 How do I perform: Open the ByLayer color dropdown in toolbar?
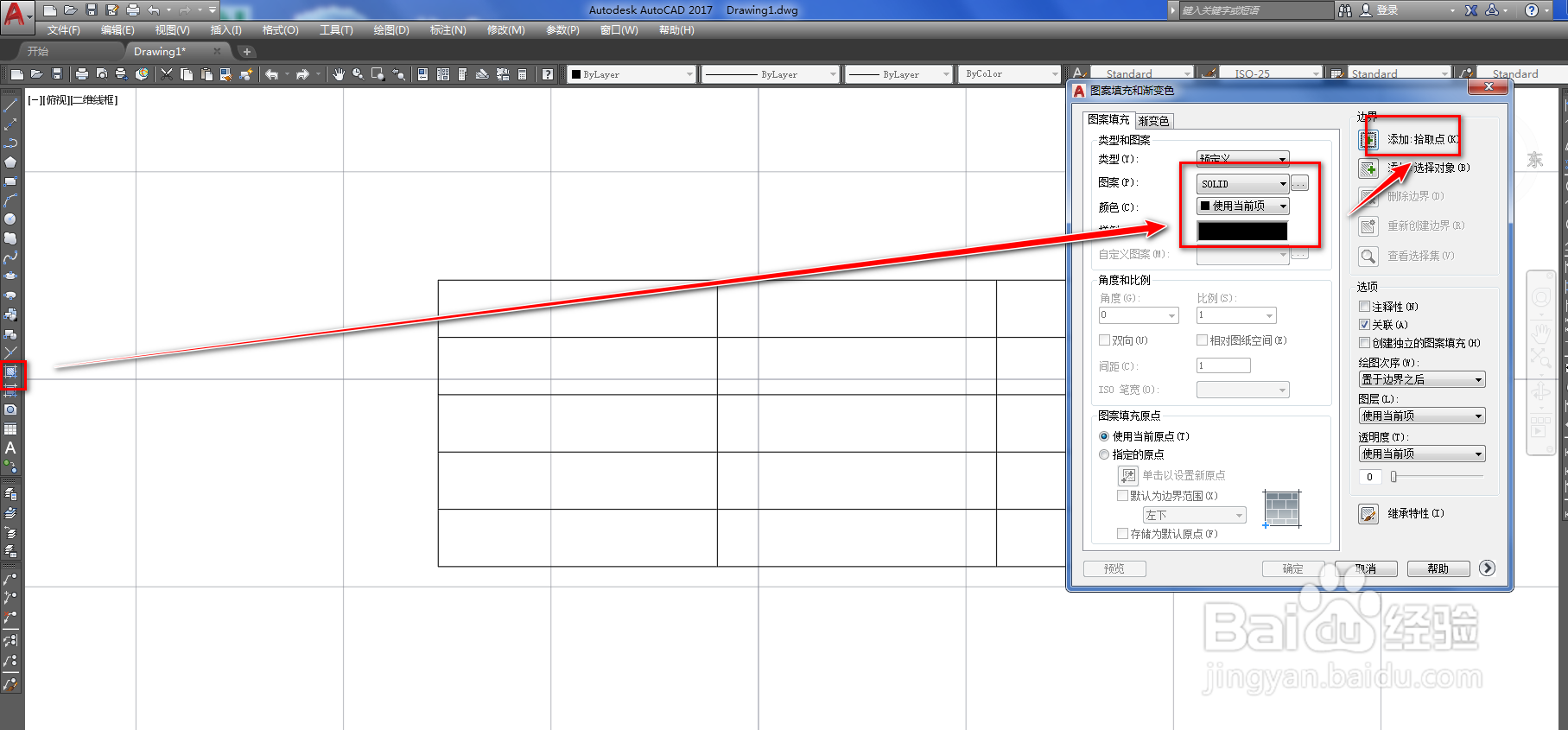[632, 74]
